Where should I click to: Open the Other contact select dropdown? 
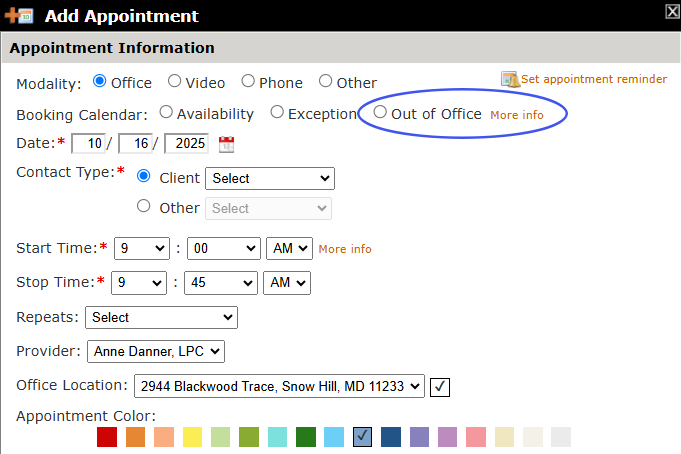pos(268,209)
